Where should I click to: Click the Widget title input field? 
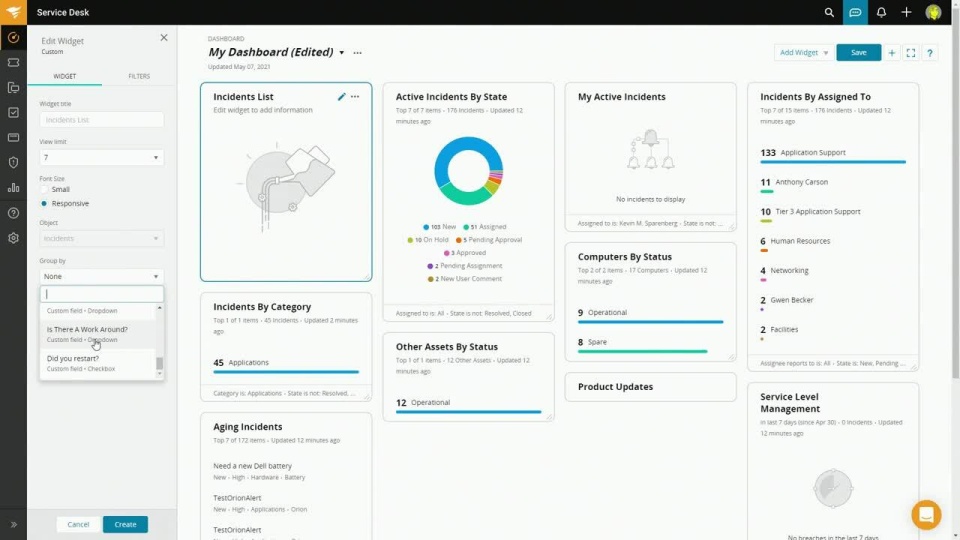coord(102,120)
